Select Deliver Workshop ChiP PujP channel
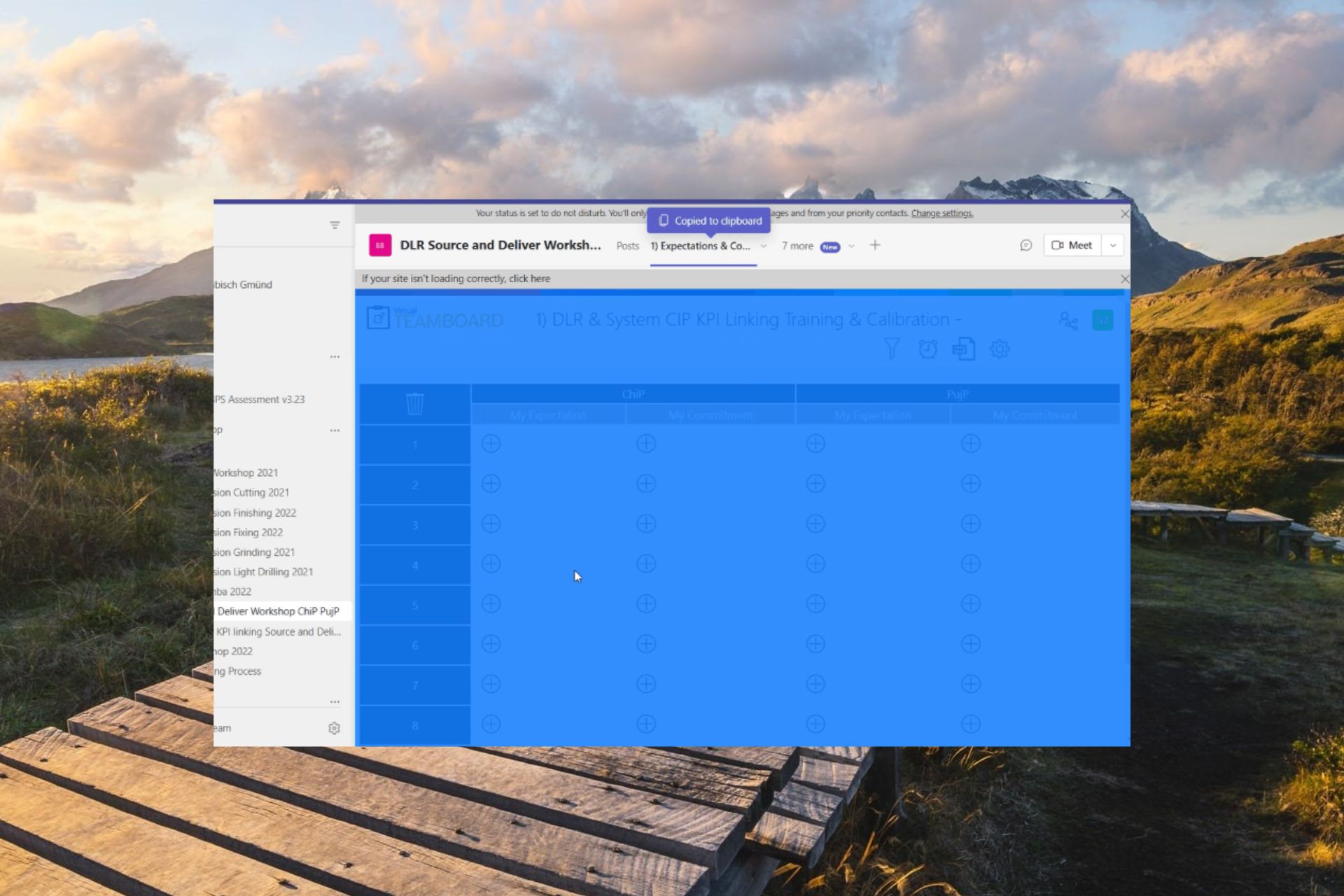Screen dimensions: 1344x896 (283, 611)
